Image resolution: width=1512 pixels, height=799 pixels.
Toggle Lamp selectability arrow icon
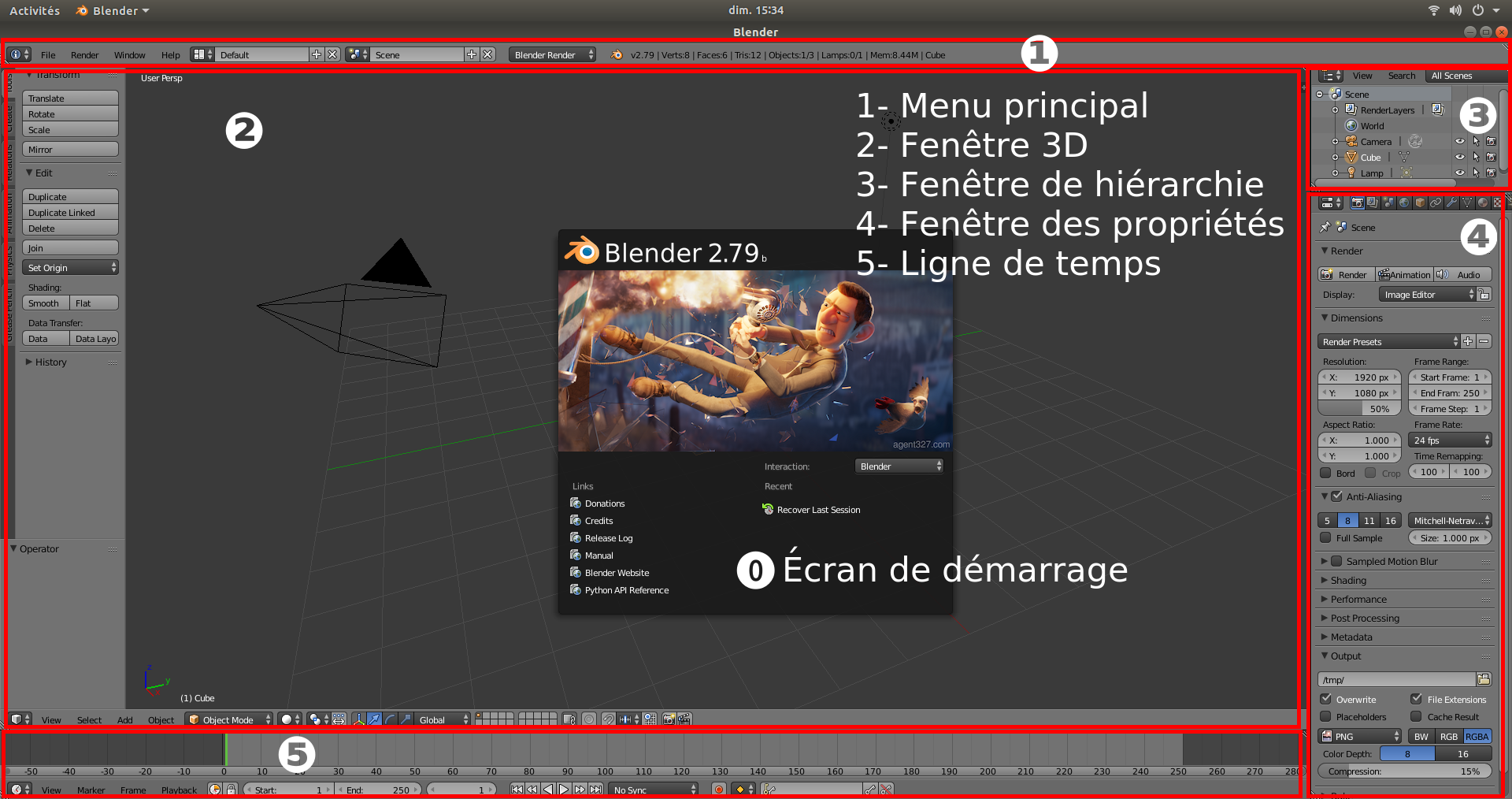tap(1476, 173)
